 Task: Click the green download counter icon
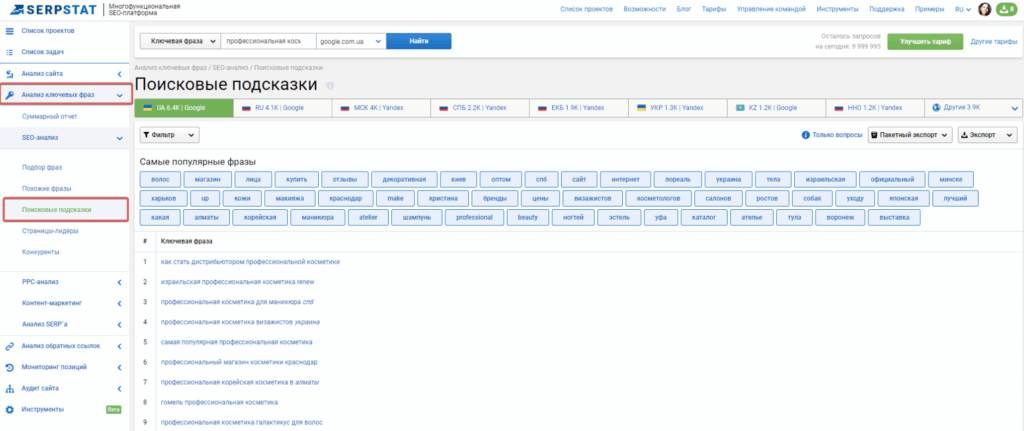1005,9
